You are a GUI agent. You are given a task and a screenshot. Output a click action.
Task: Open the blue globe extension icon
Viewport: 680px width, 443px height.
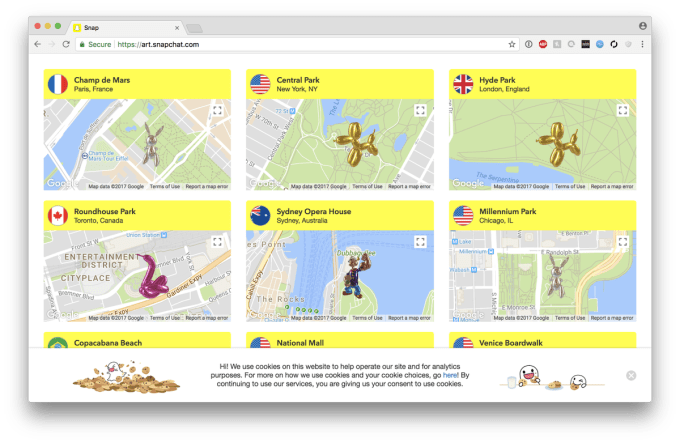click(x=599, y=44)
